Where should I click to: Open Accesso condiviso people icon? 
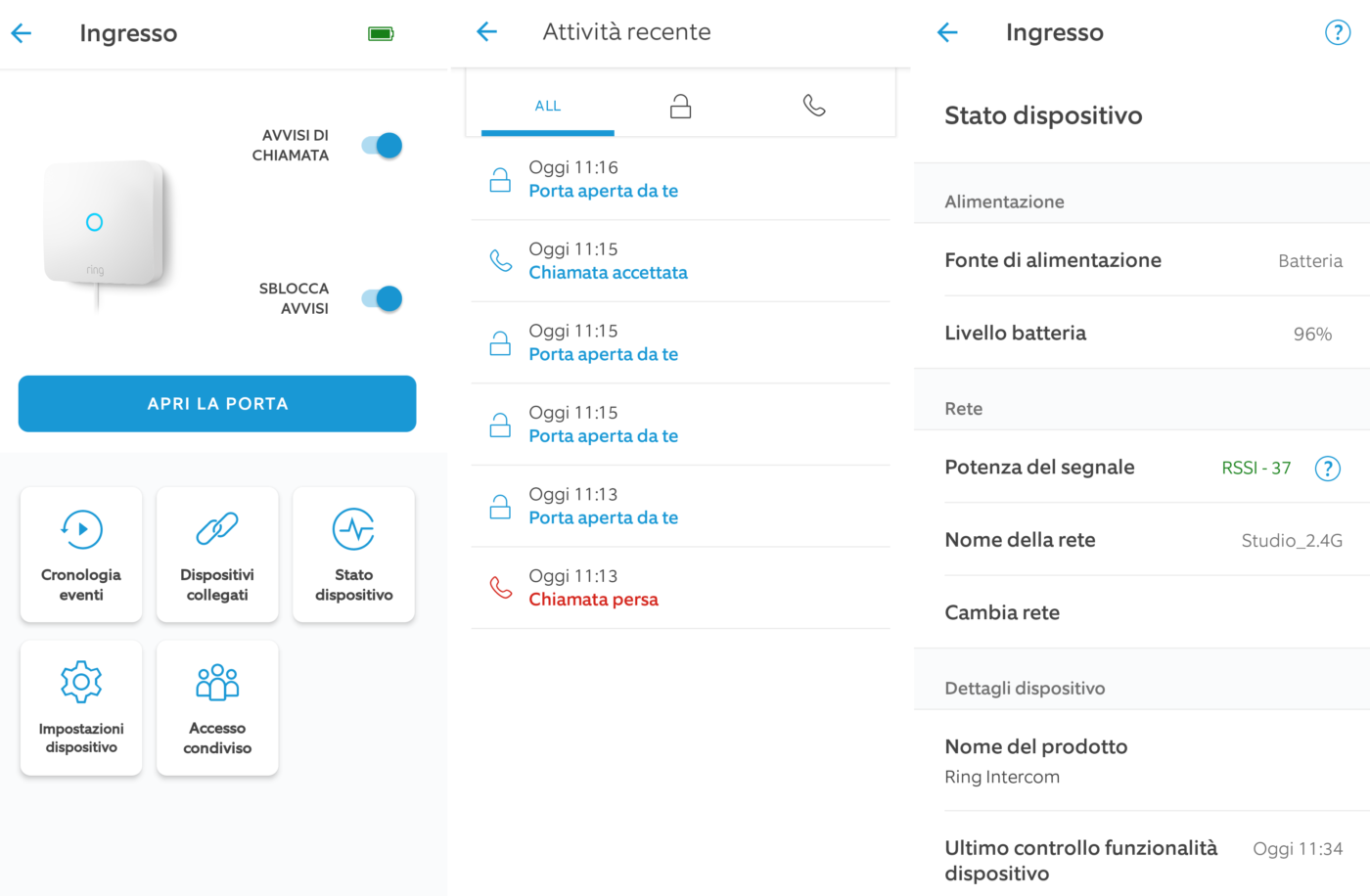(x=217, y=683)
